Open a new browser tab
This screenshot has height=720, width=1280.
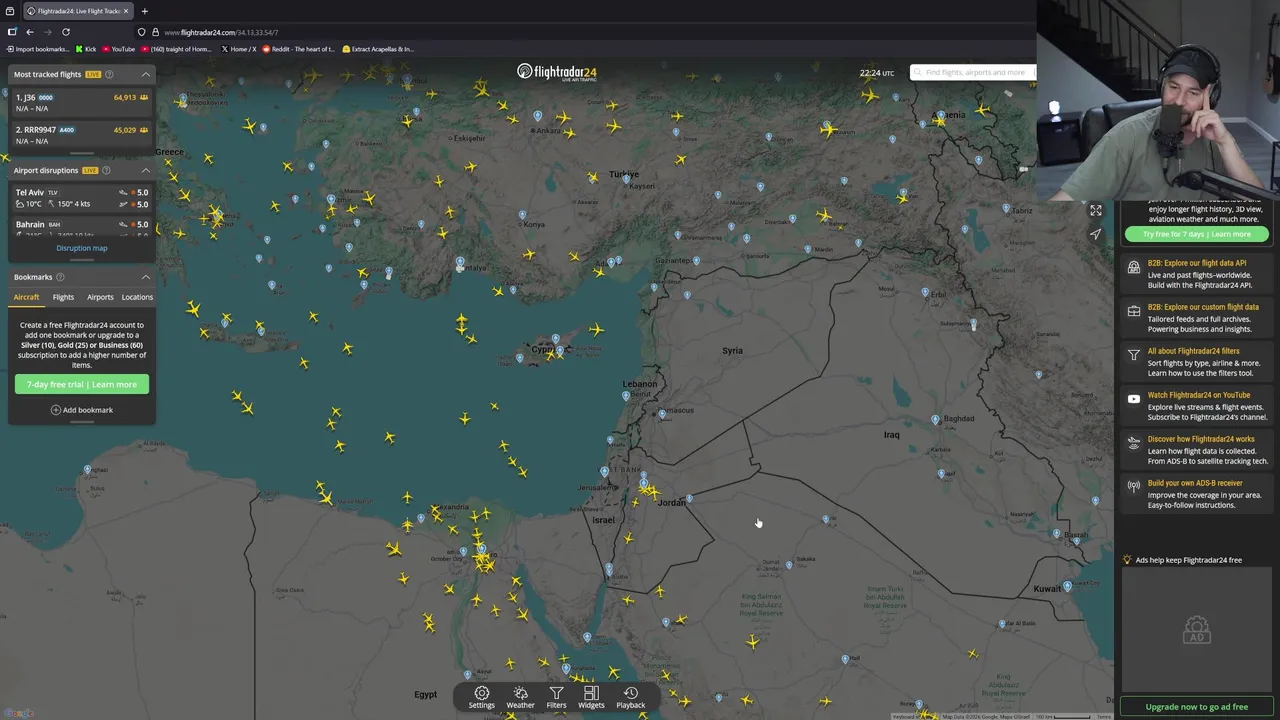(144, 11)
